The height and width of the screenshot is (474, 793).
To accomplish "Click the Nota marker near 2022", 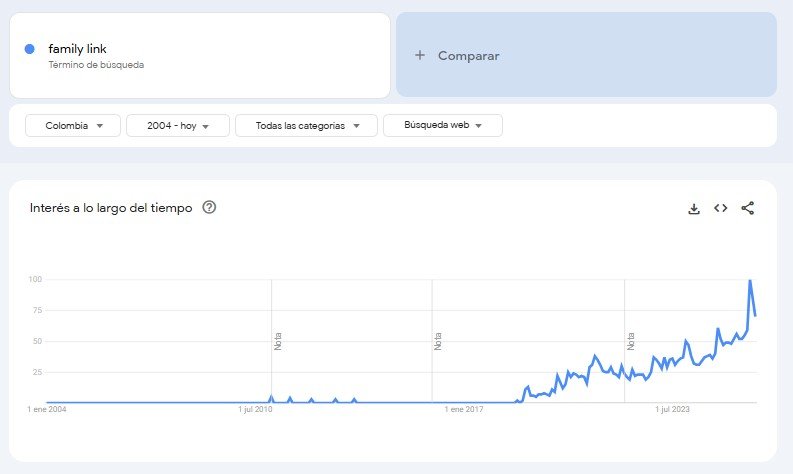I will coord(631,341).
